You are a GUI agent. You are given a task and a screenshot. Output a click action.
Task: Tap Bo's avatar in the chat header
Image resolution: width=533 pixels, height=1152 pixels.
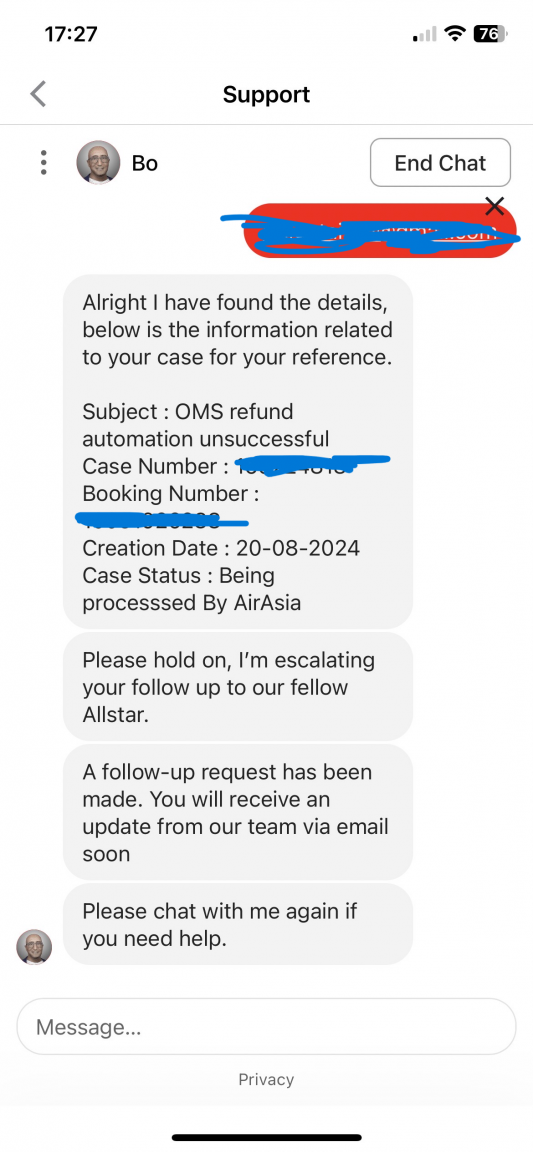point(98,162)
